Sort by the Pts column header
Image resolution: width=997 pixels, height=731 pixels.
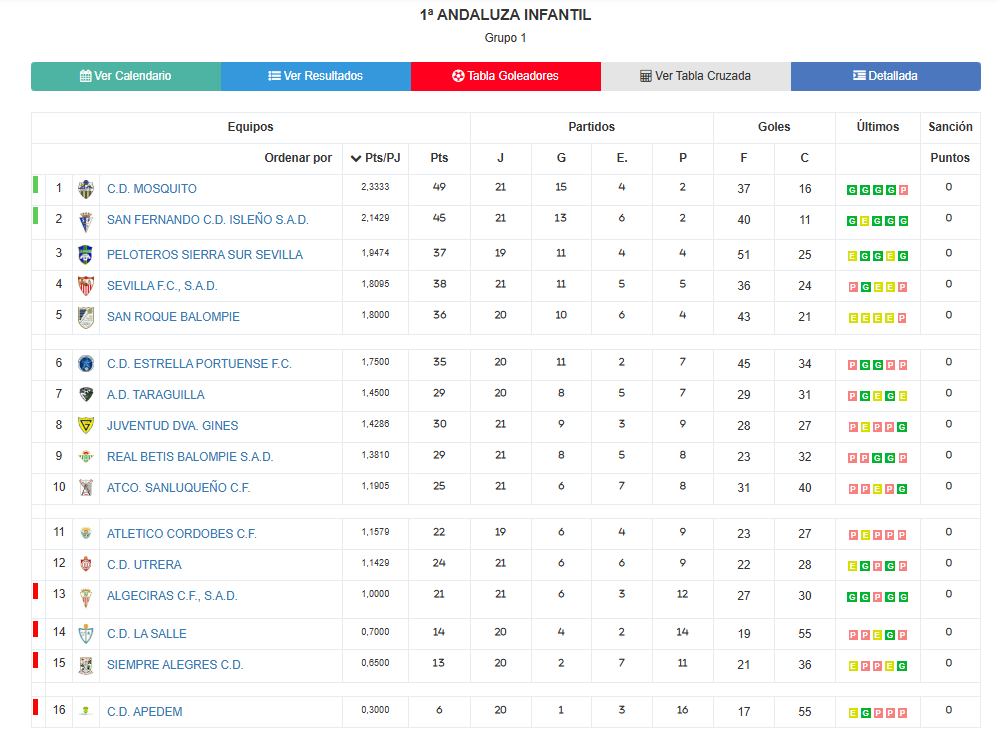point(439,158)
